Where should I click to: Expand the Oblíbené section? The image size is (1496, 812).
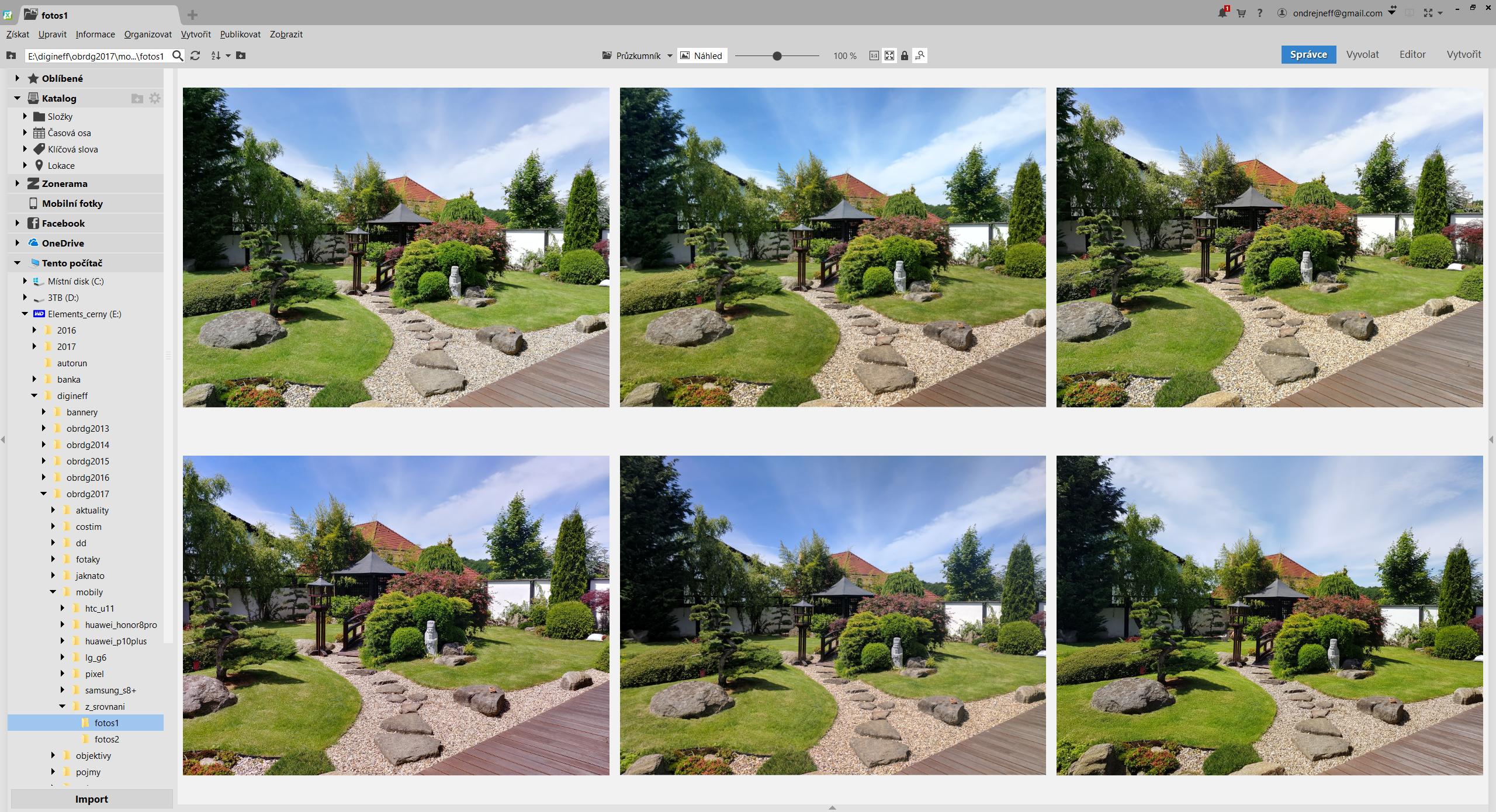coord(17,78)
